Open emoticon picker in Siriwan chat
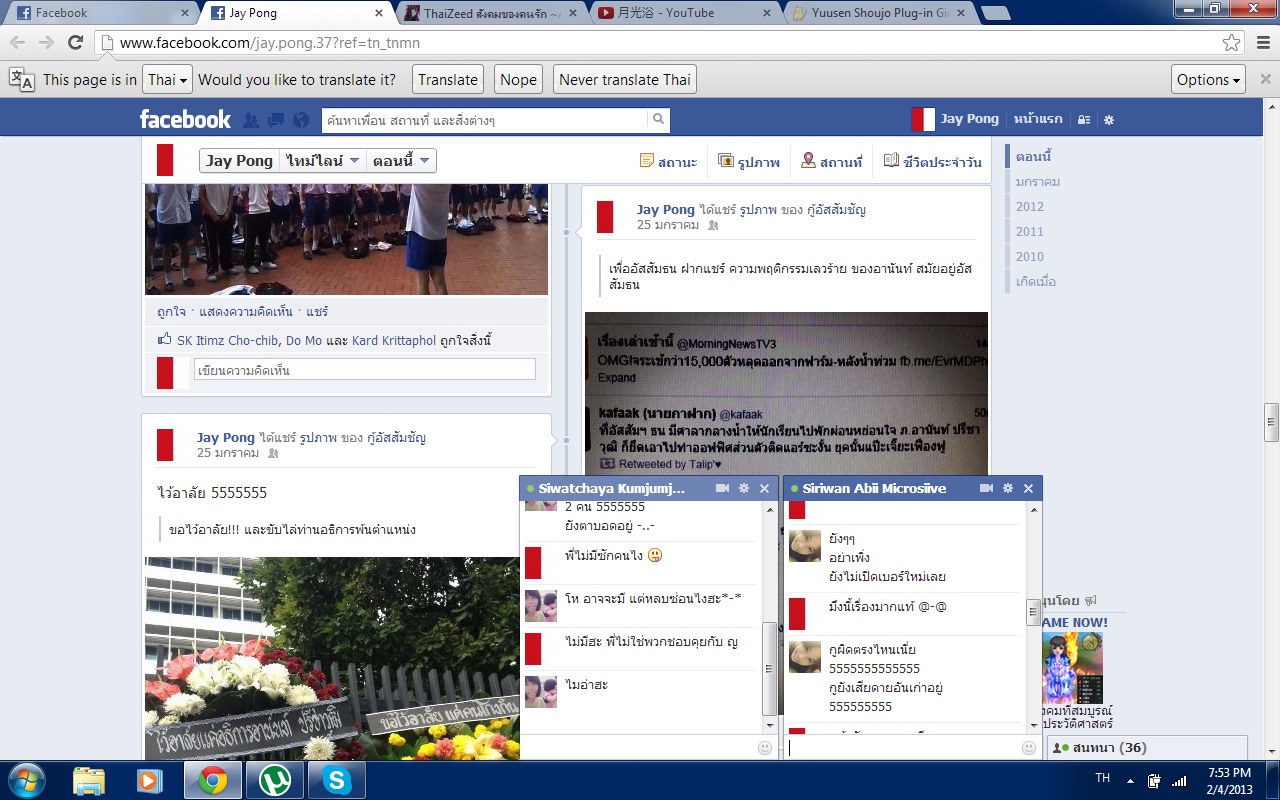The image size is (1280, 800). point(1029,747)
